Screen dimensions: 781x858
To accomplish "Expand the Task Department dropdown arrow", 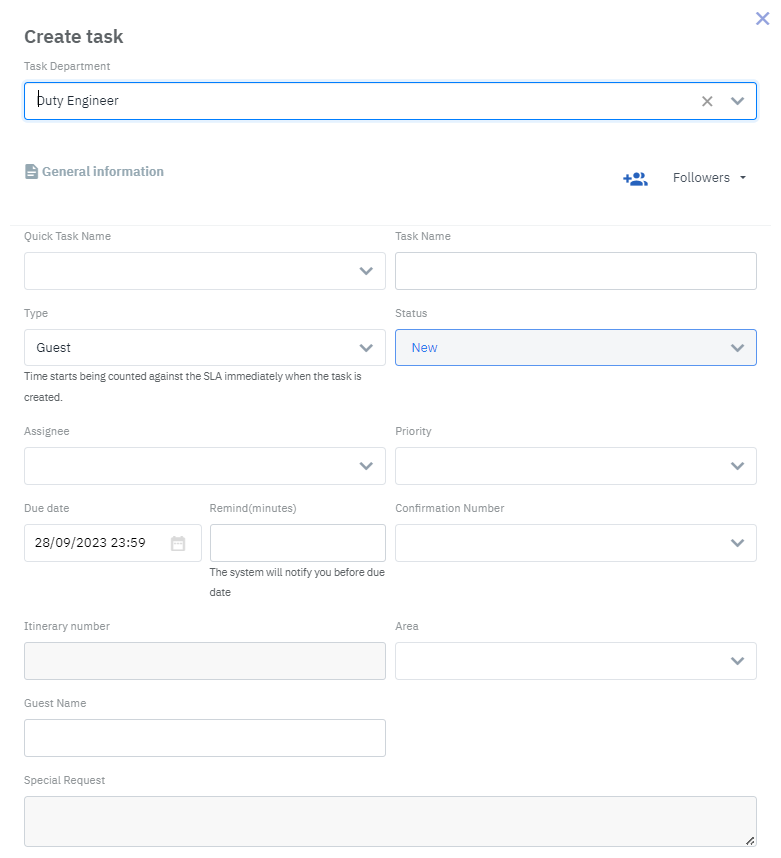I will point(738,101).
